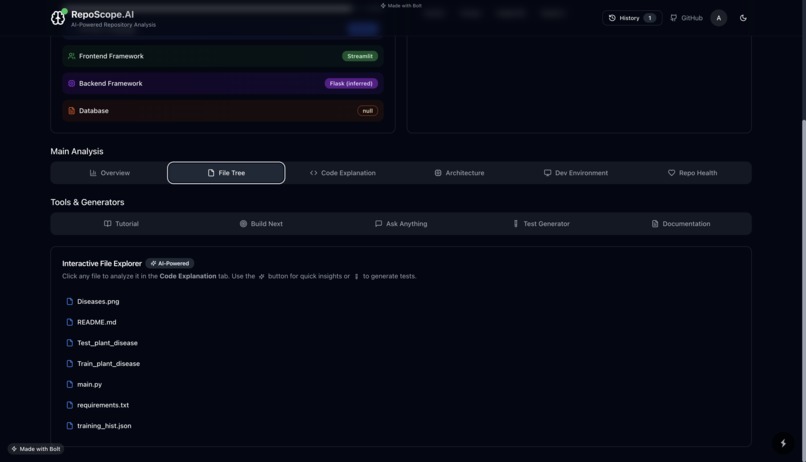Click the Backend Framework purple icon
Screen dimensions: 806x462
71,83
